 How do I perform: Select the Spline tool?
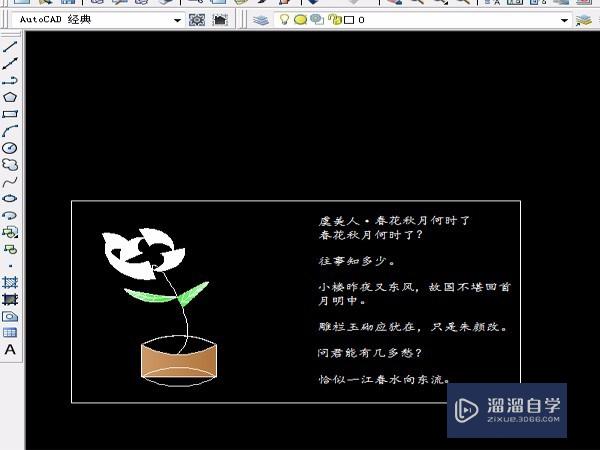point(10,181)
